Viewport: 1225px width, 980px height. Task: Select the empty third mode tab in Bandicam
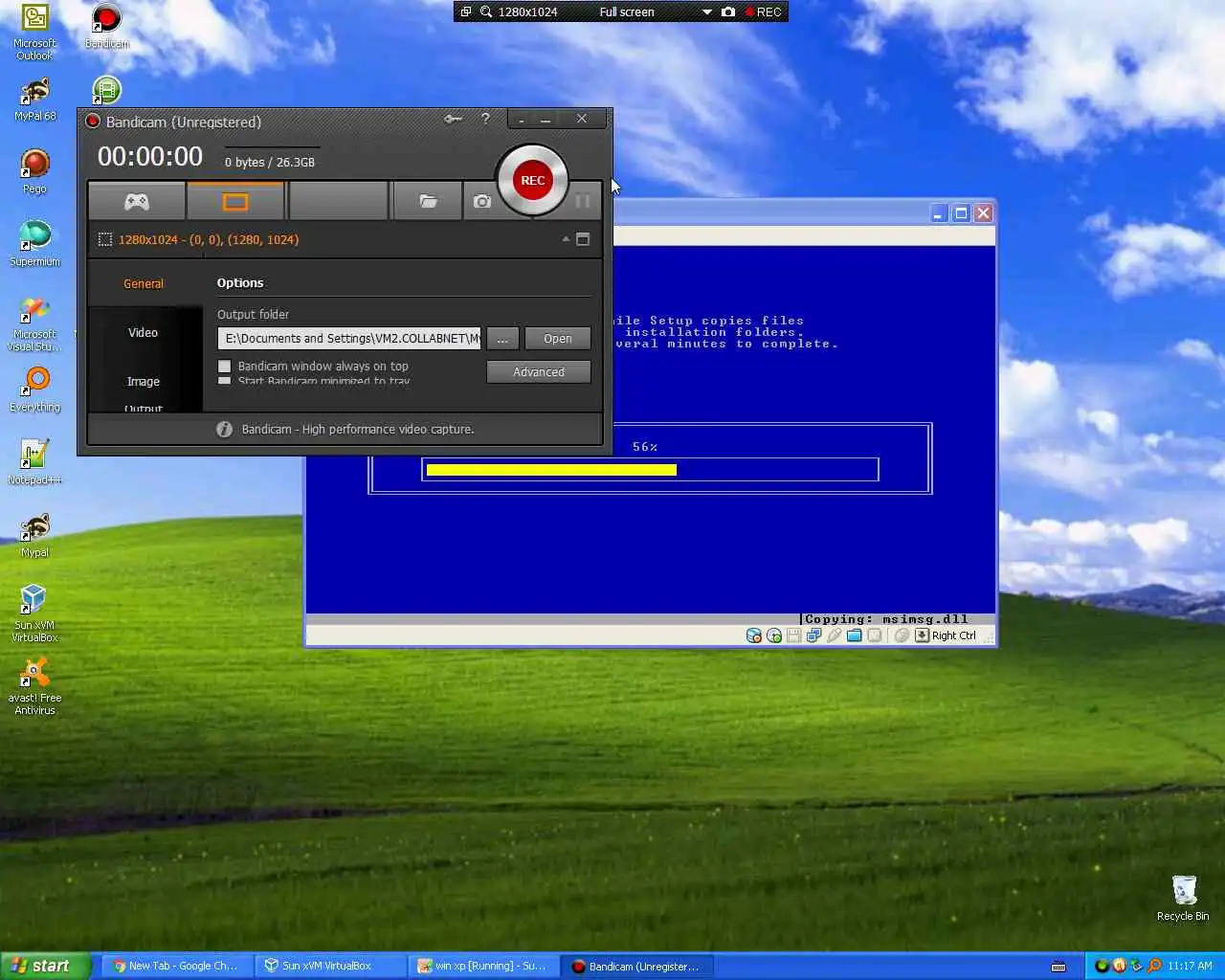pos(338,201)
